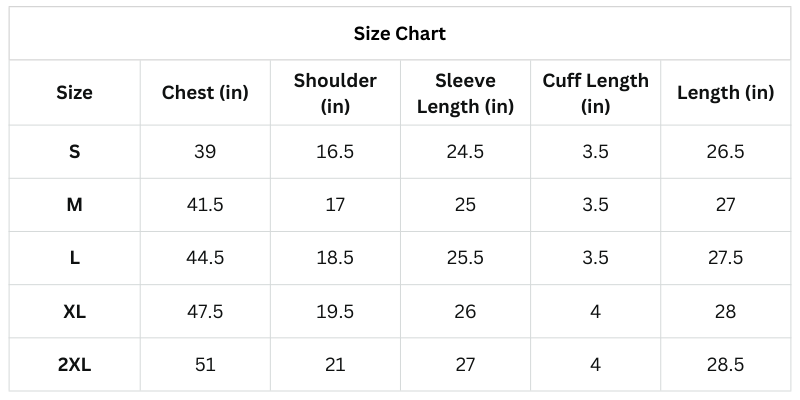Image resolution: width=800 pixels, height=400 pixels.
Task: Click the length value 28.5
Action: point(725,365)
